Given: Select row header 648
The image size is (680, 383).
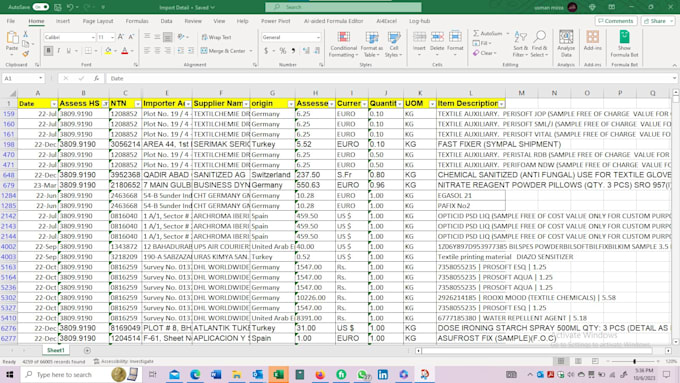Looking at the screenshot, I should pyautogui.click(x=9, y=175).
